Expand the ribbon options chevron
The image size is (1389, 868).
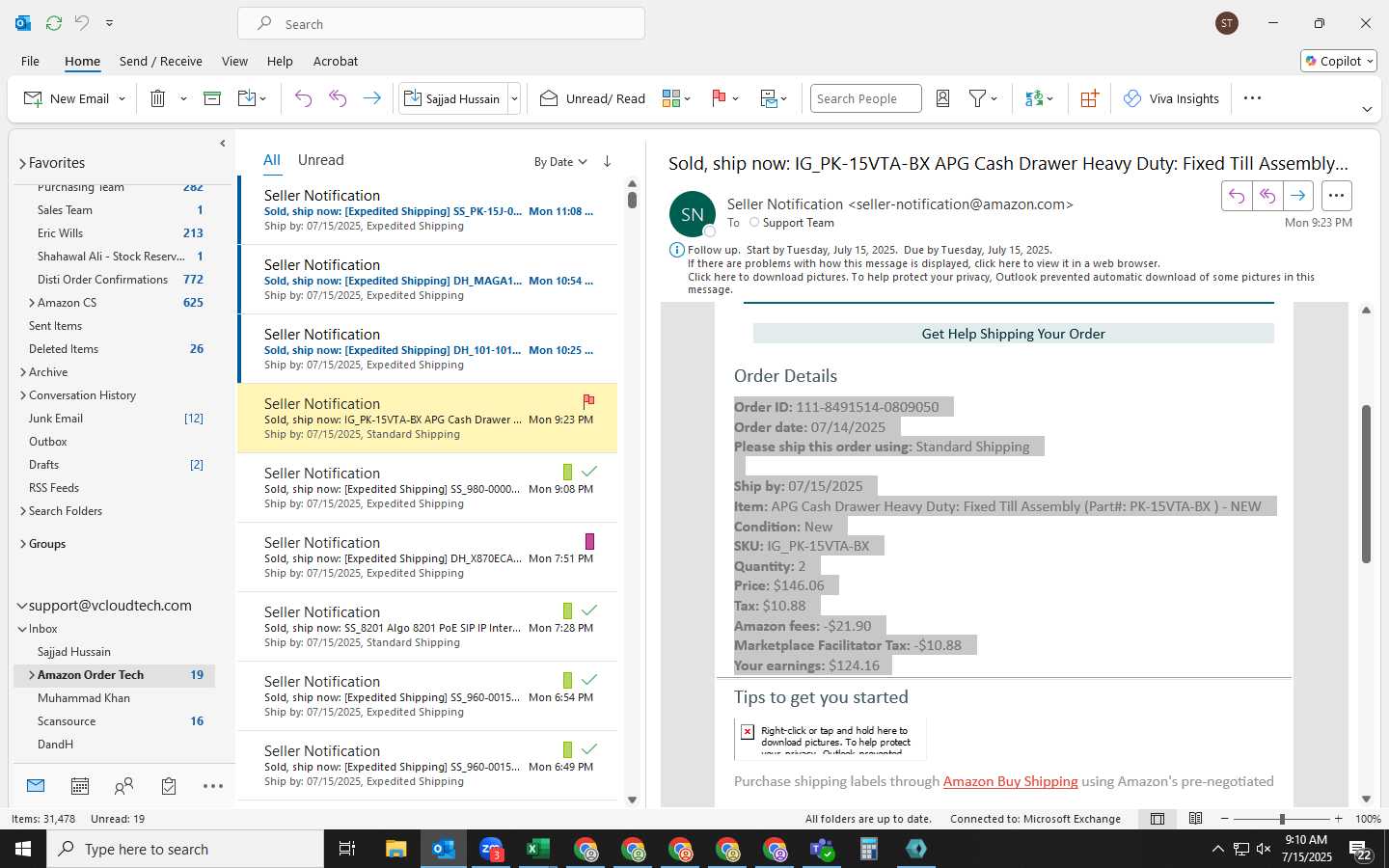[x=1367, y=109]
